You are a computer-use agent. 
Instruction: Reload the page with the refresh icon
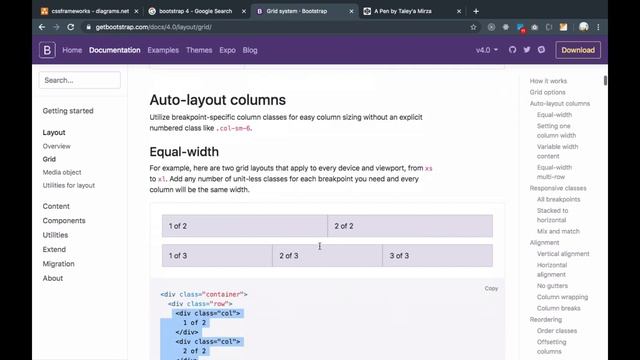pyautogui.click(x=71, y=27)
